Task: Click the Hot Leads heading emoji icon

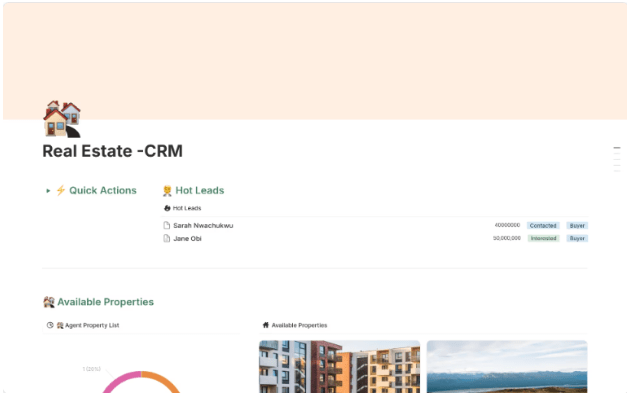Action: click(167, 191)
